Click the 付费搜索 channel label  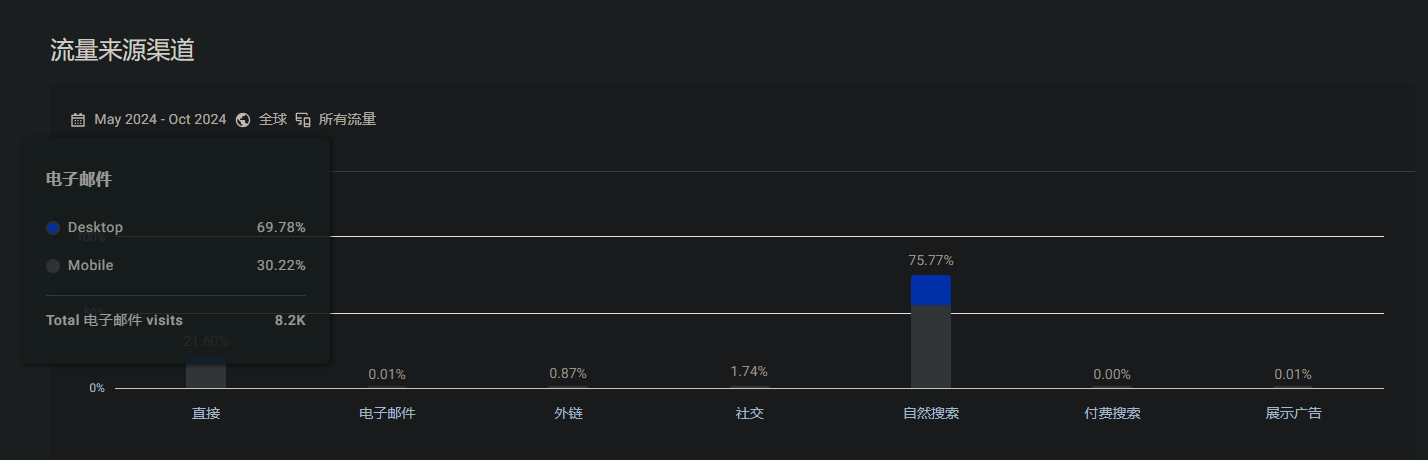[x=1112, y=413]
